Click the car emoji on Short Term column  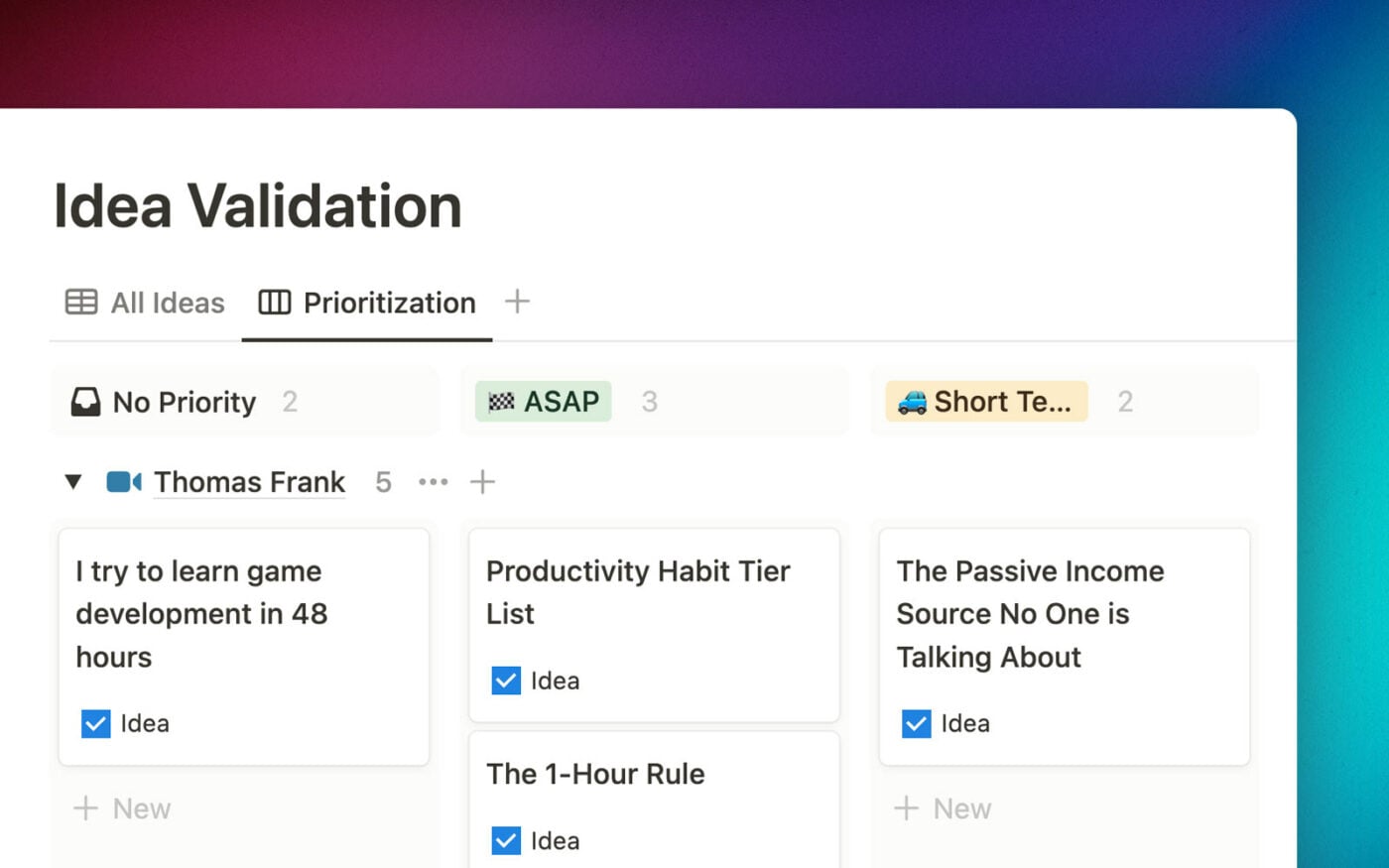click(913, 402)
